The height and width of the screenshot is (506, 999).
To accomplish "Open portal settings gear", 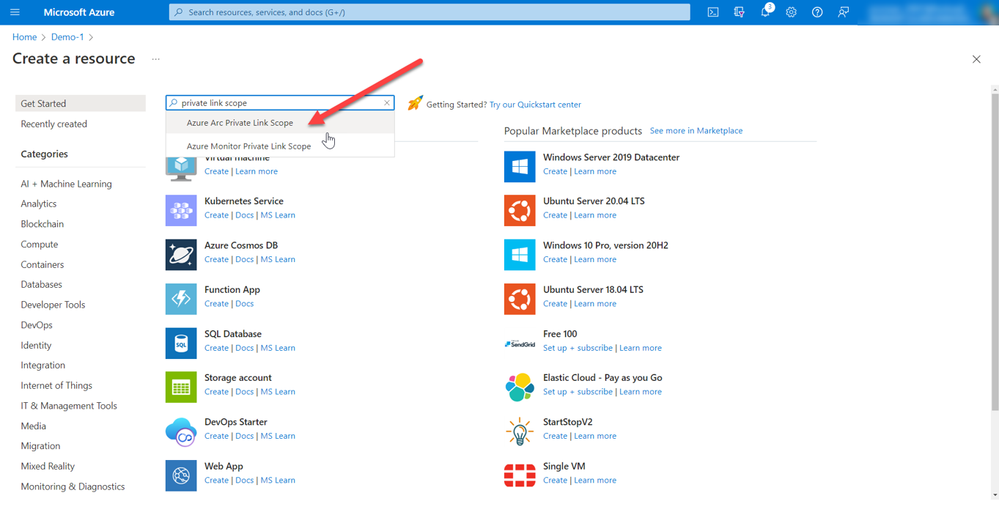I will [791, 12].
